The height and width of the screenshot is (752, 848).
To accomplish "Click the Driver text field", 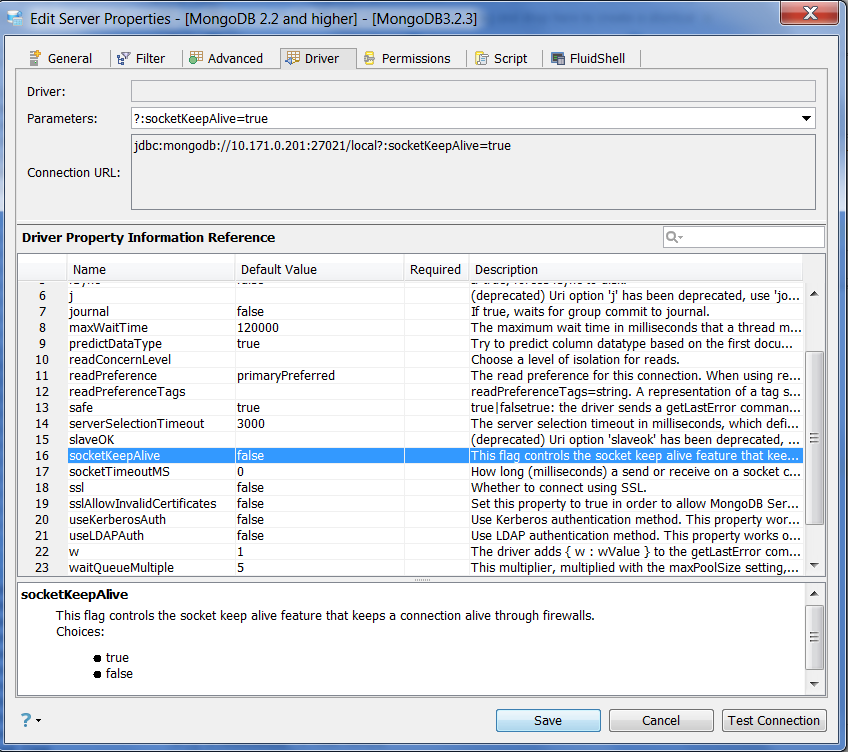I will point(473,91).
